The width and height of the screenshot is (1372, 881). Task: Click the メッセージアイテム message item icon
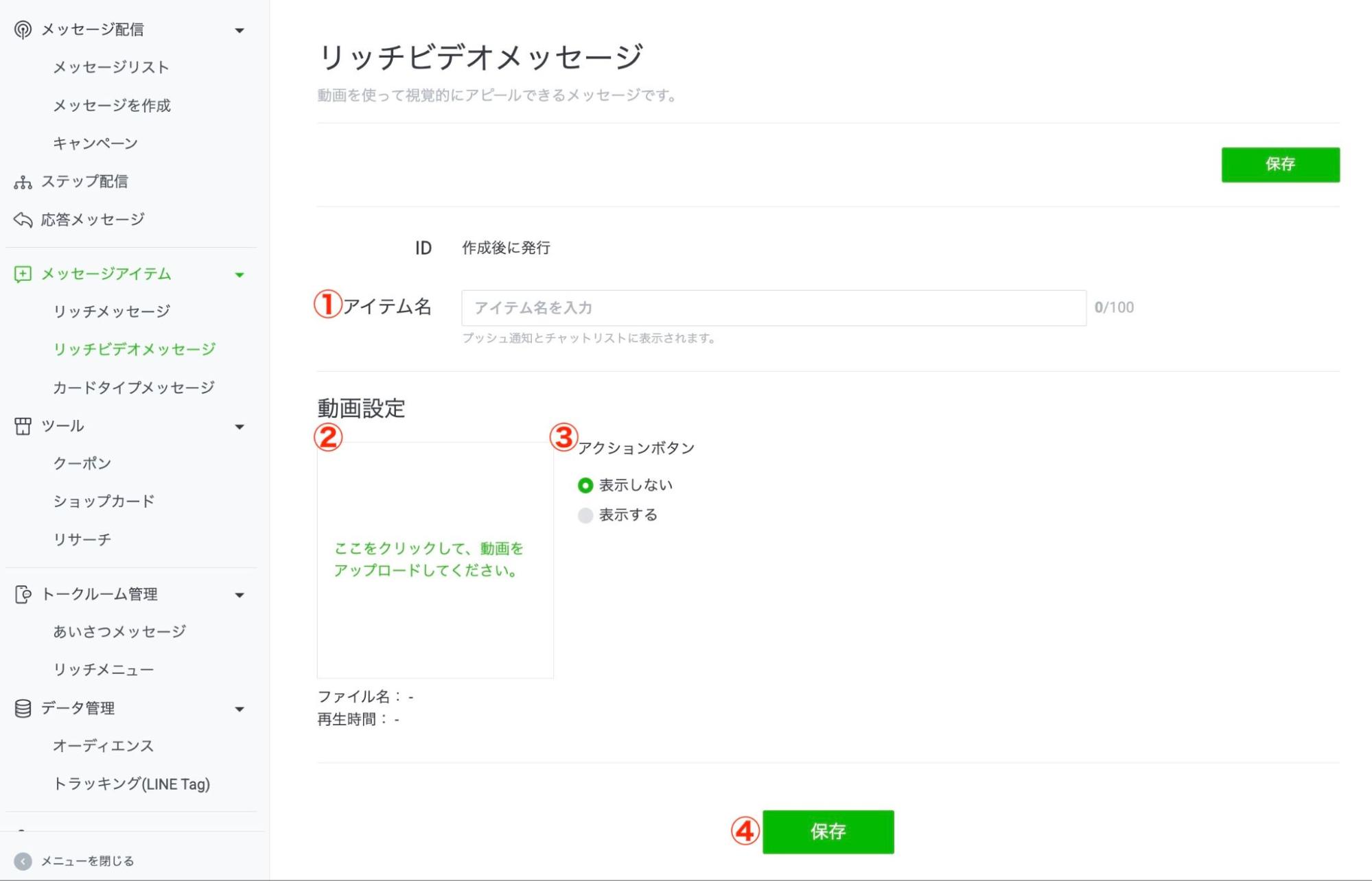coord(22,274)
